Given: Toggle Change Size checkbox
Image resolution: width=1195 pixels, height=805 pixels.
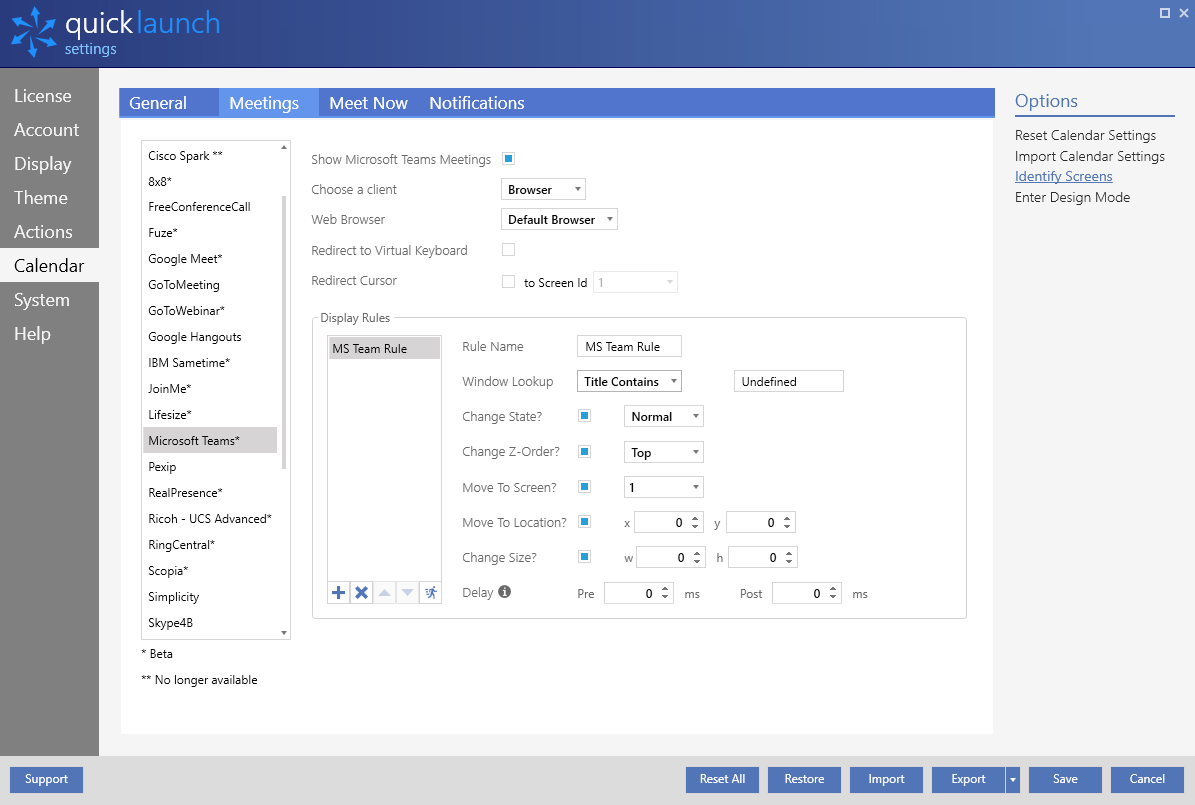Looking at the screenshot, I should [x=585, y=556].
